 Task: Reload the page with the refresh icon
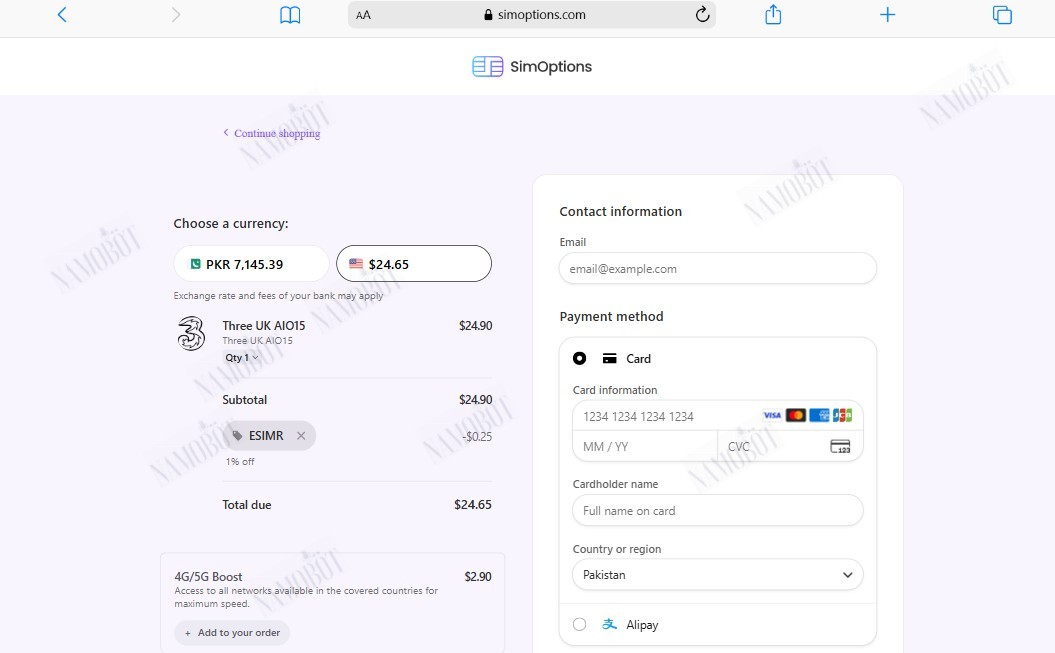click(x=702, y=15)
